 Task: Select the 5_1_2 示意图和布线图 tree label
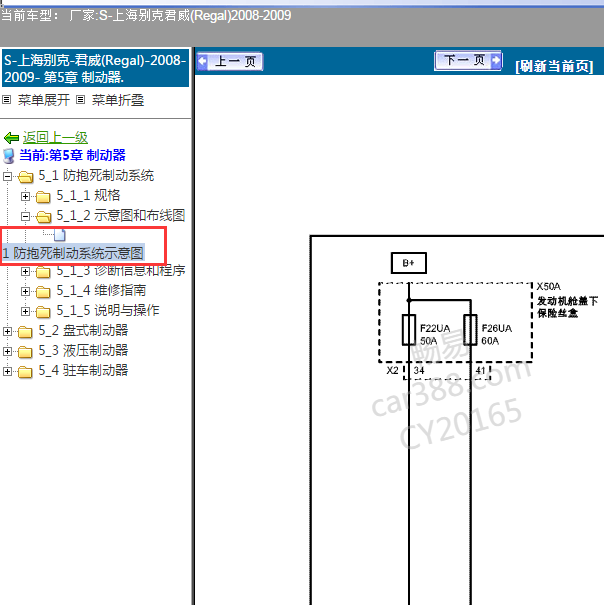coord(120,216)
